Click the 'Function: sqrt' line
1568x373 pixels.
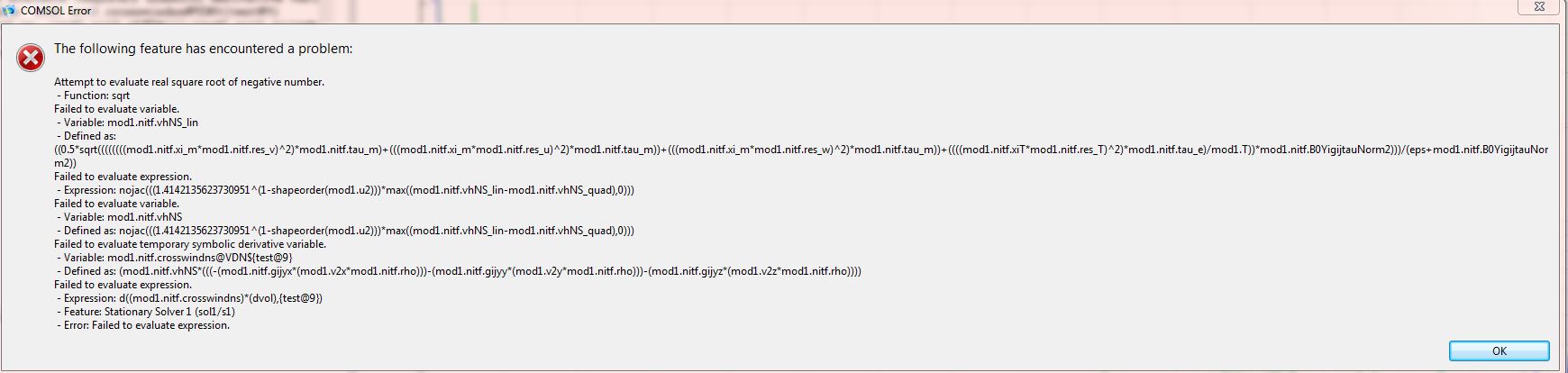coord(94,96)
